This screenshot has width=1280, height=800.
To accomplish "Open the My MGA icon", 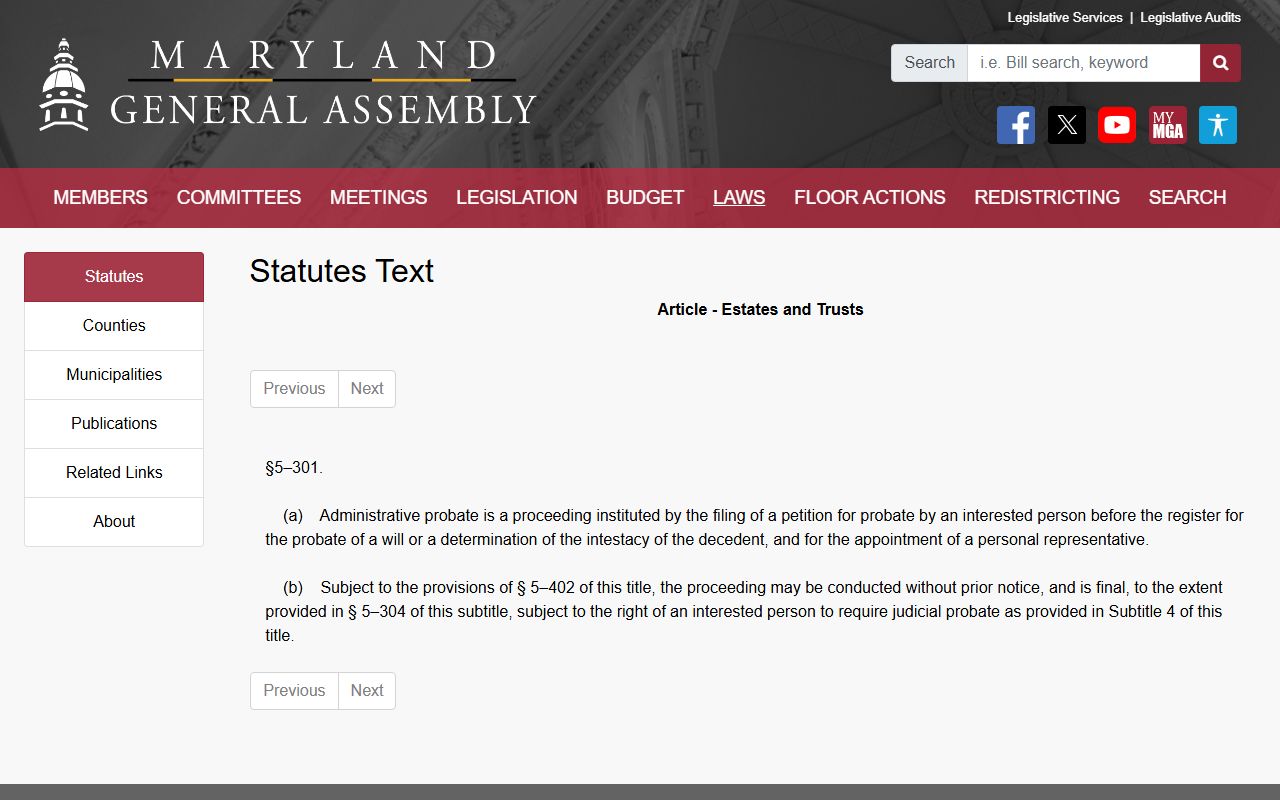I will (x=1168, y=125).
